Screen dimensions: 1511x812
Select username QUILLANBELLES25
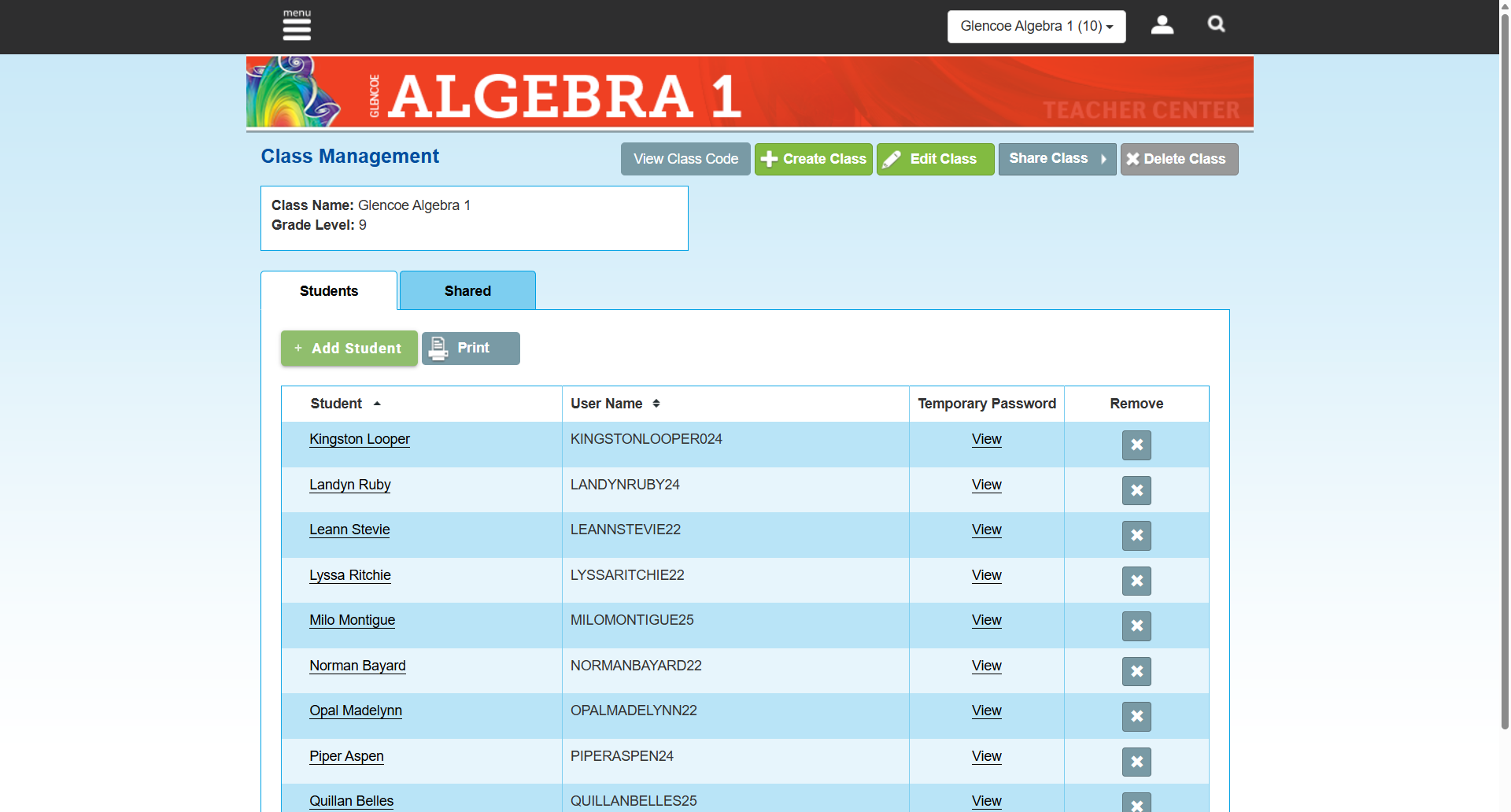tap(634, 801)
